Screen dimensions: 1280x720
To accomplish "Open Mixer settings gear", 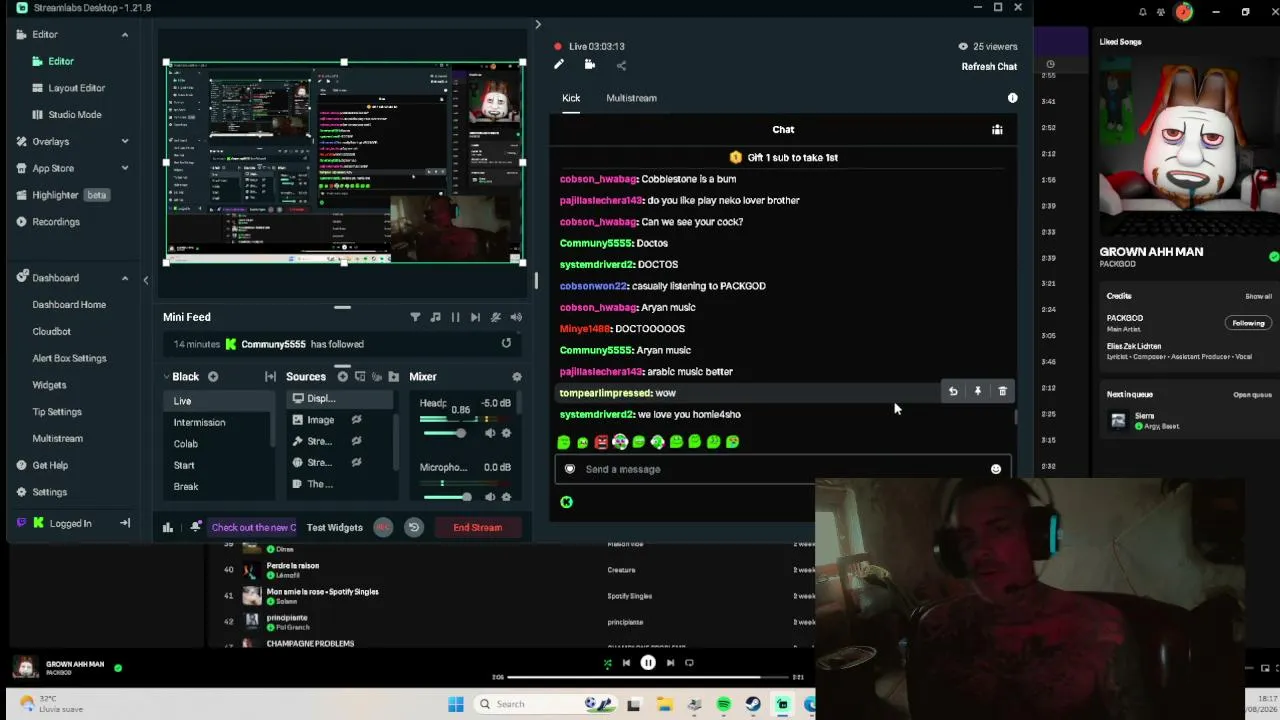I will (x=517, y=377).
